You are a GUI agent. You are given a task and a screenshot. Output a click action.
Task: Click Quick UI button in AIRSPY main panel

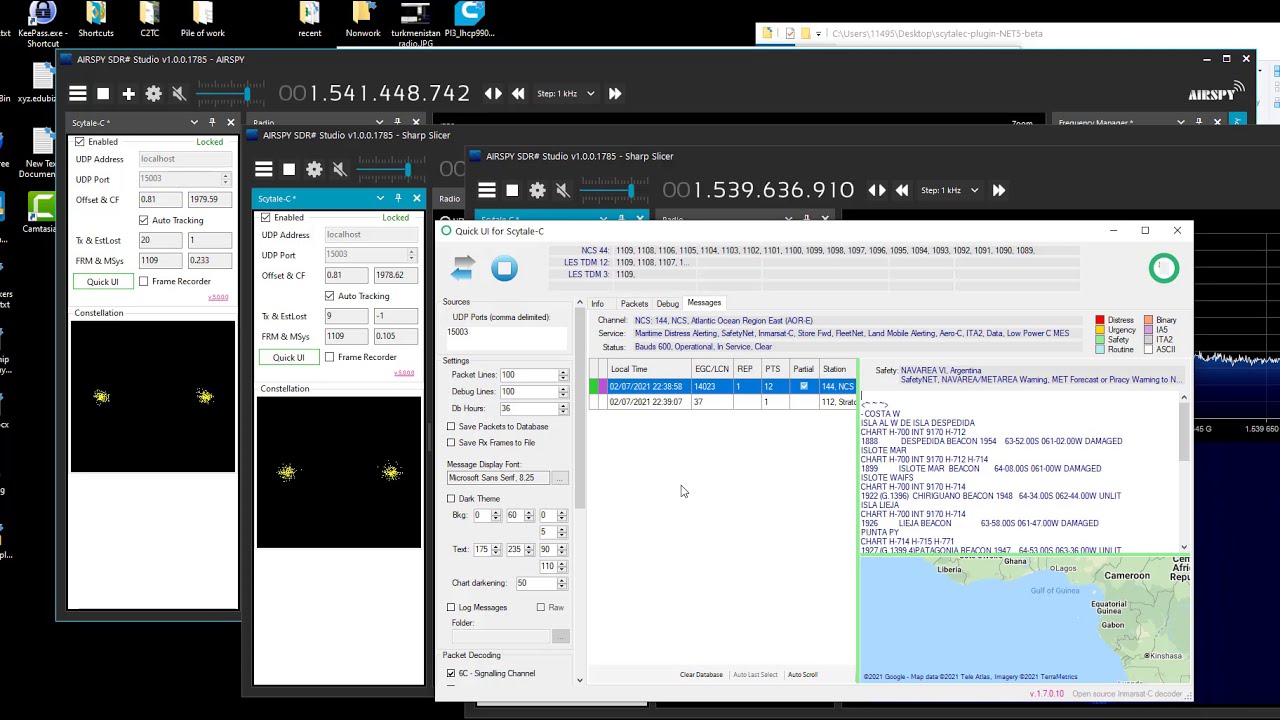tap(102, 282)
